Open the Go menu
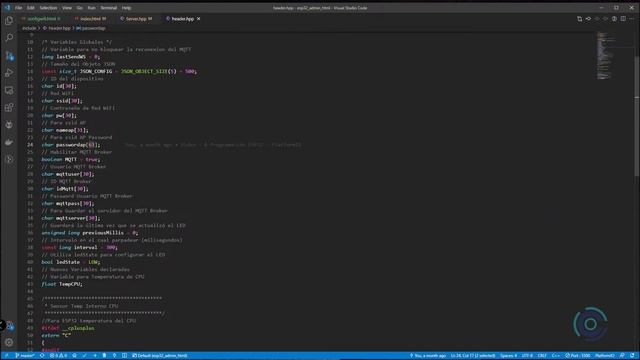 (80, 8)
